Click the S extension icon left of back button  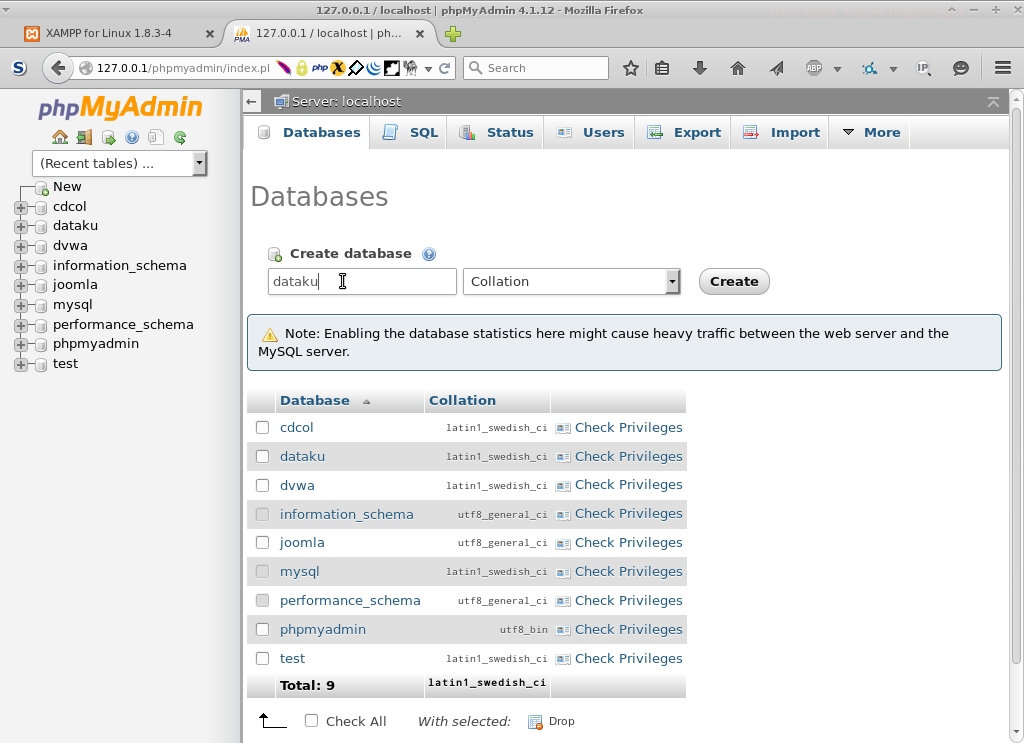pyautogui.click(x=20, y=68)
